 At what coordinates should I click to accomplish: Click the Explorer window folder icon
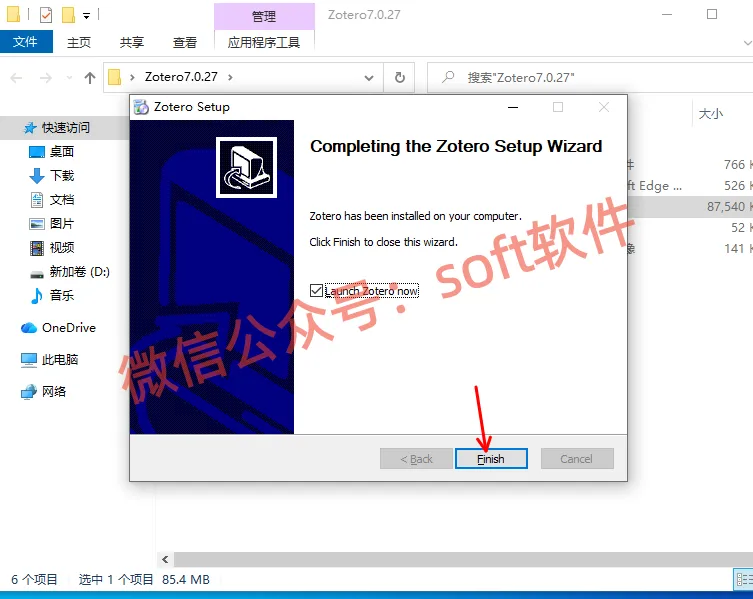[13, 14]
